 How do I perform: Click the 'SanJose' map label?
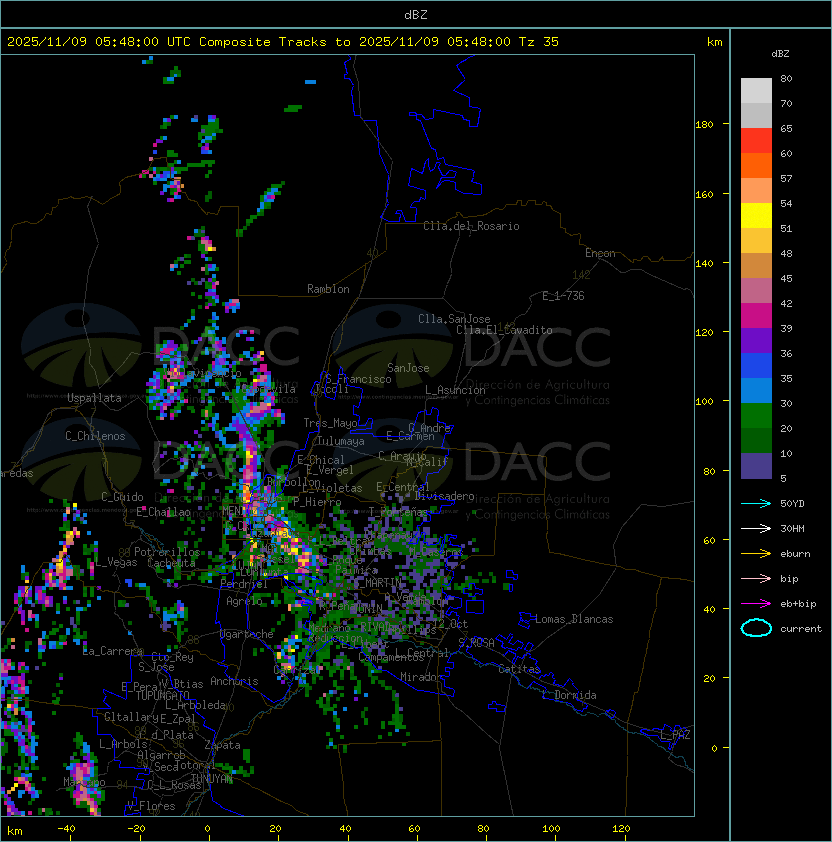[408, 368]
